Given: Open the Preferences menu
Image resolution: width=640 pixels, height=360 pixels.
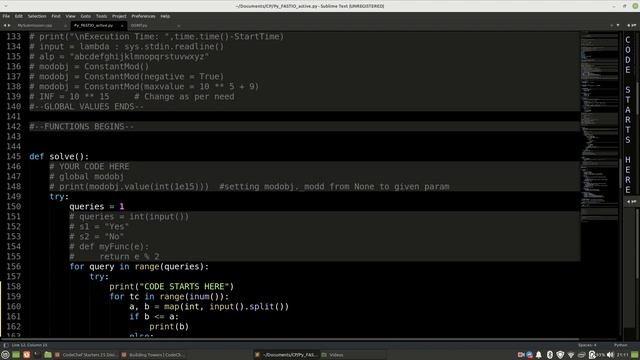Looking at the screenshot, I should [143, 16].
